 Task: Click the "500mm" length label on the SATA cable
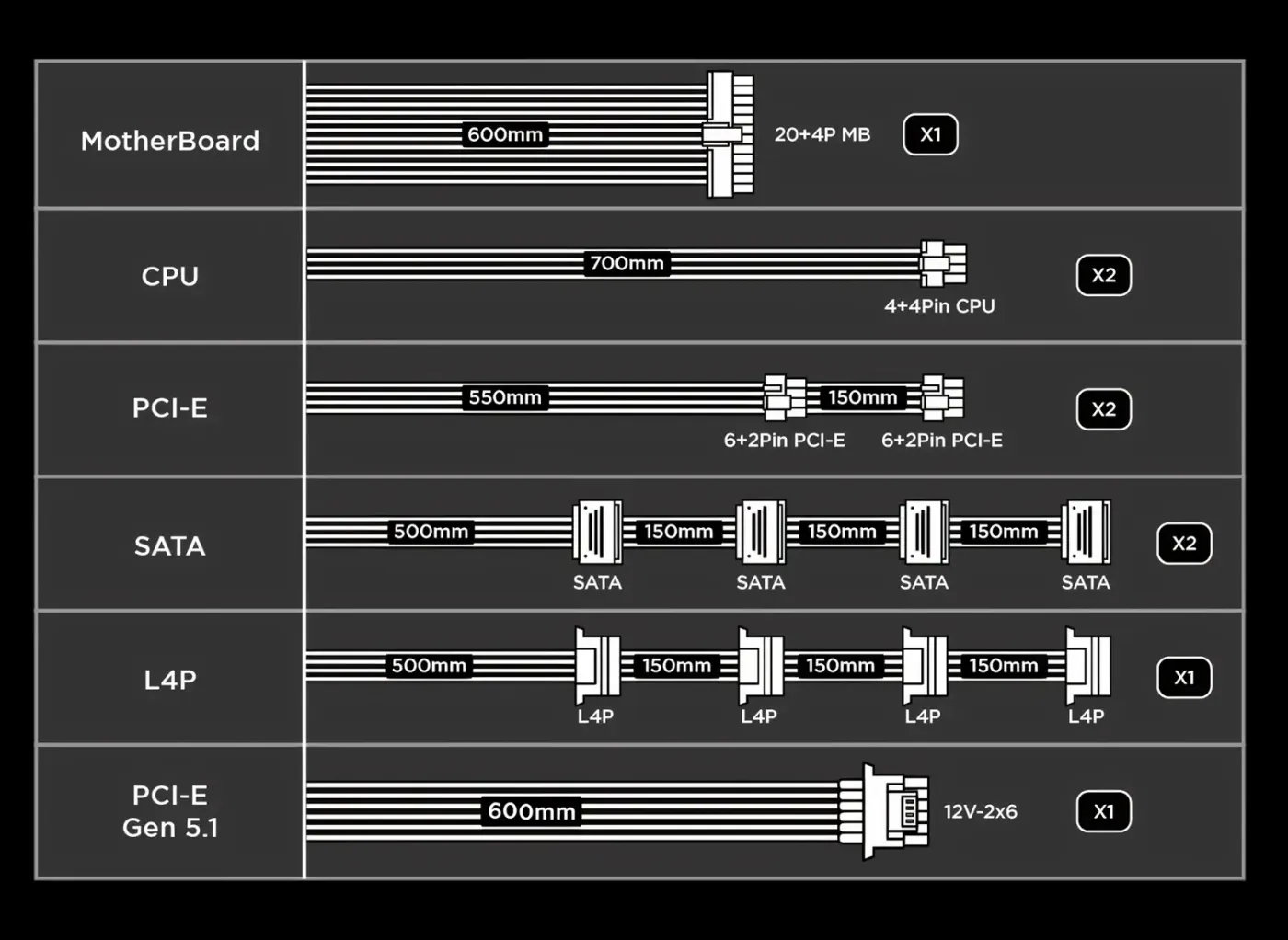click(x=431, y=532)
